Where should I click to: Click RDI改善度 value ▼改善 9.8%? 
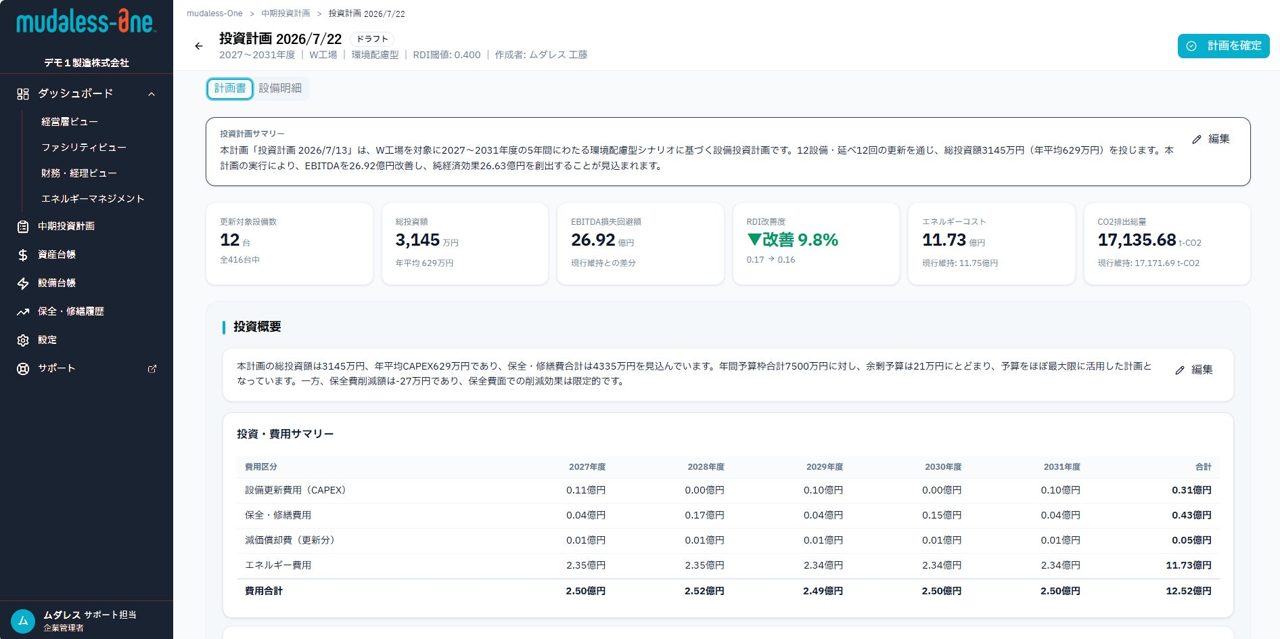click(x=792, y=240)
